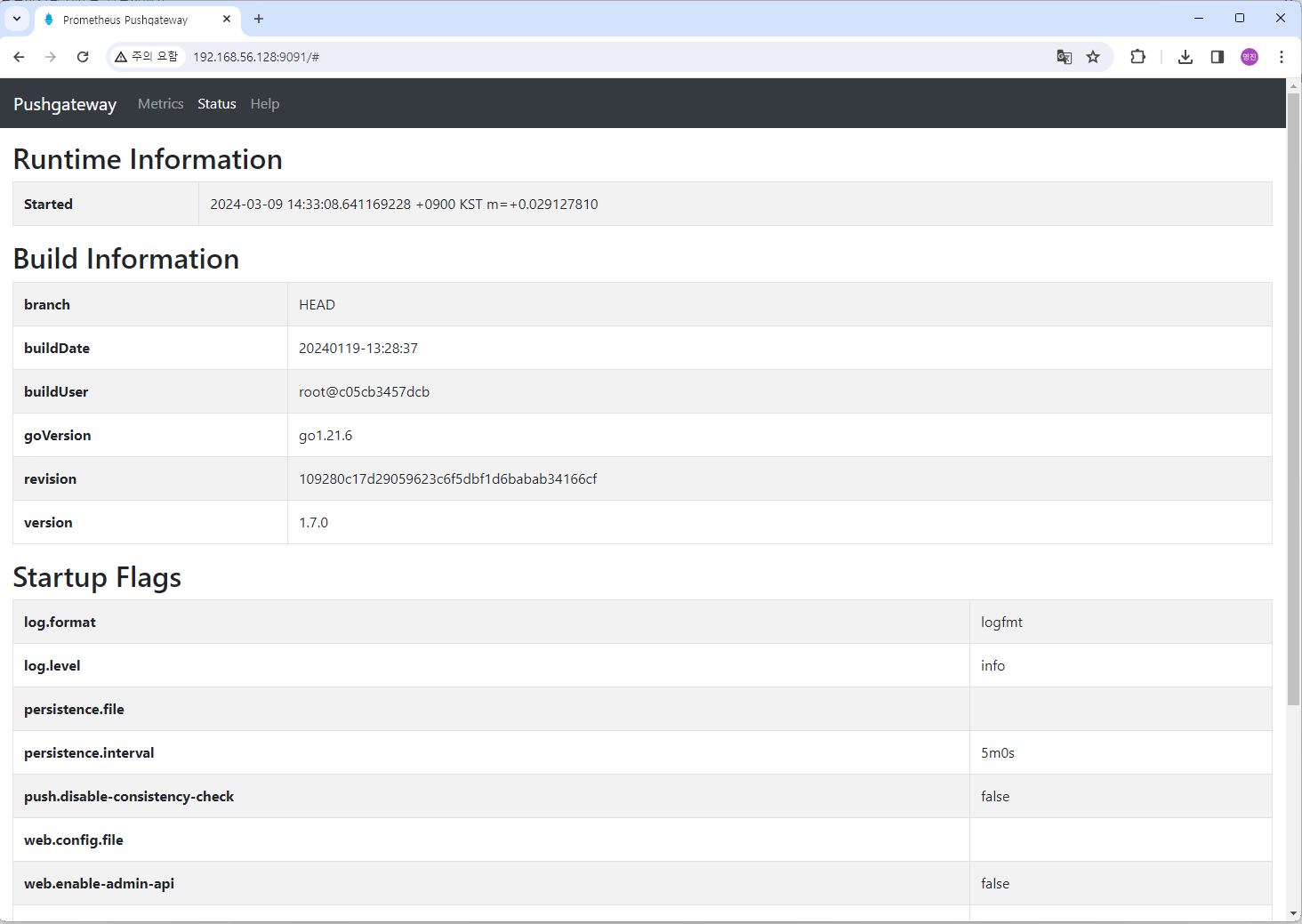Open a new browser tab
This screenshot has height=924, width=1302.
(x=259, y=19)
